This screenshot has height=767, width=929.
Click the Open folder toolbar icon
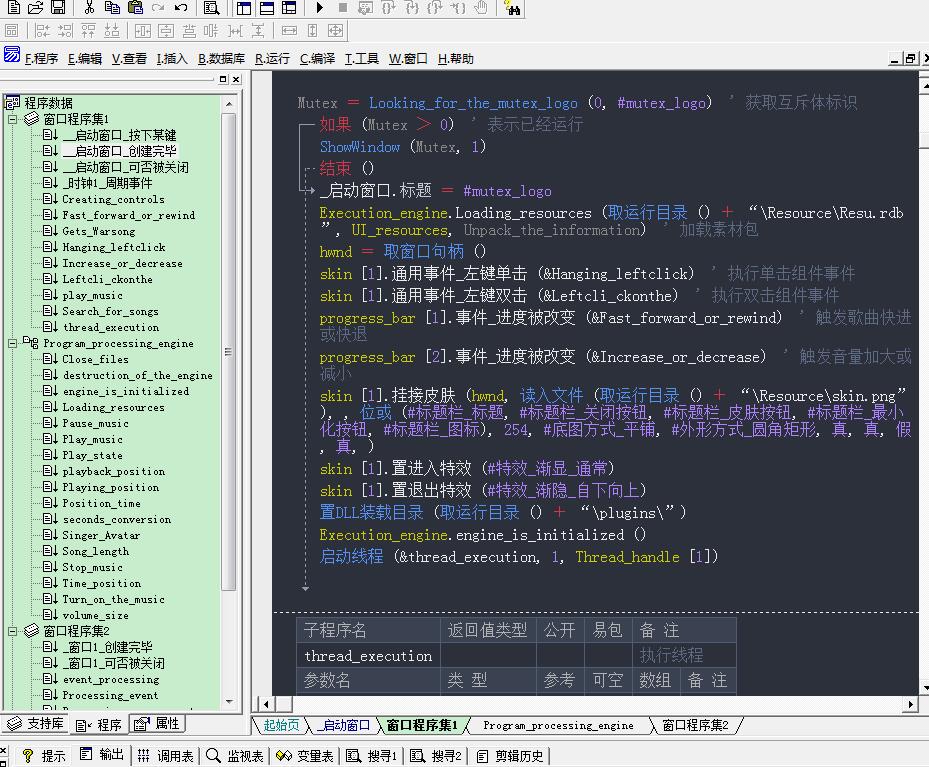point(35,8)
